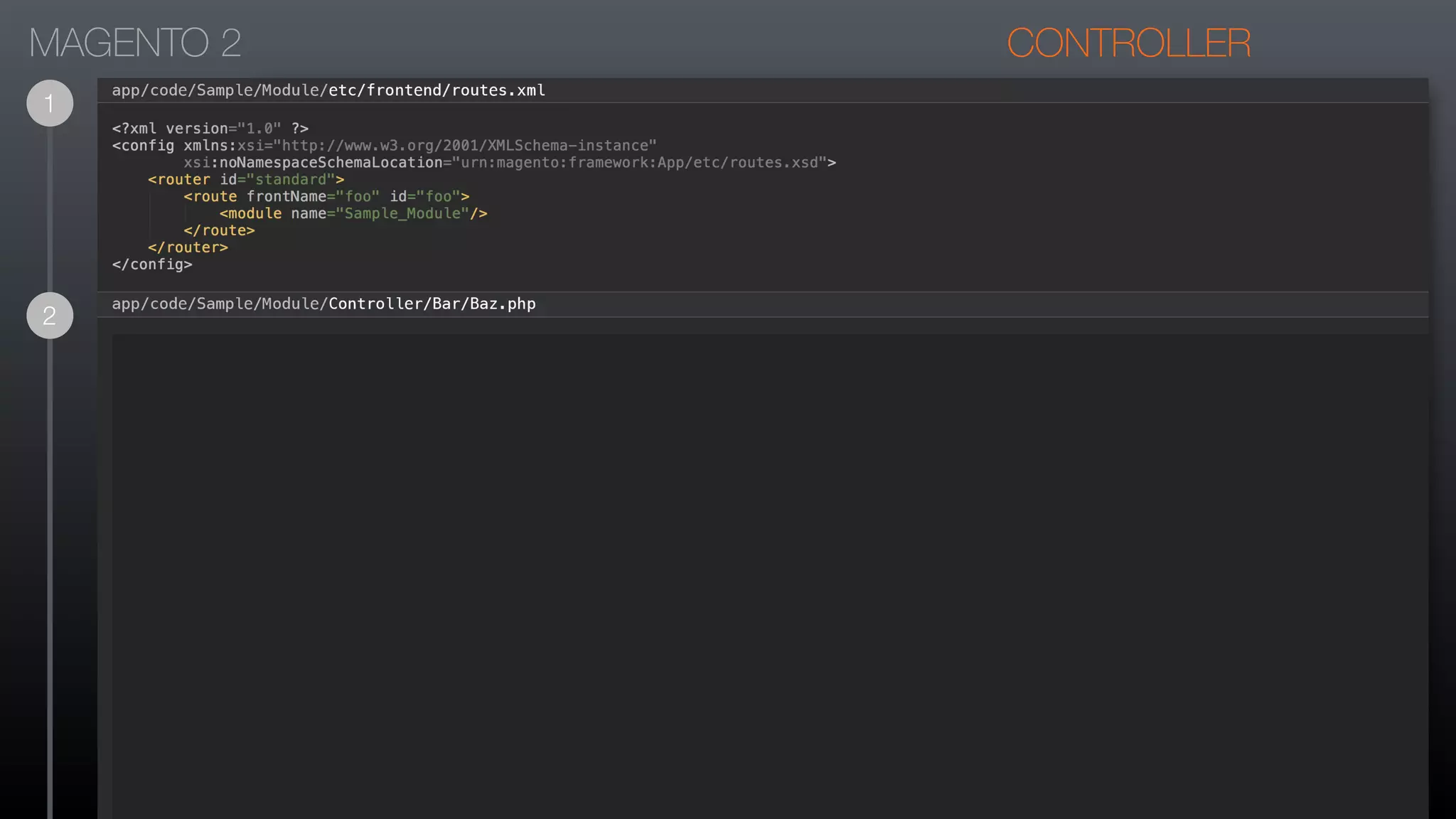The height and width of the screenshot is (819, 1456).
Task: Click the config xmlns:xsi line
Action: click(x=384, y=146)
